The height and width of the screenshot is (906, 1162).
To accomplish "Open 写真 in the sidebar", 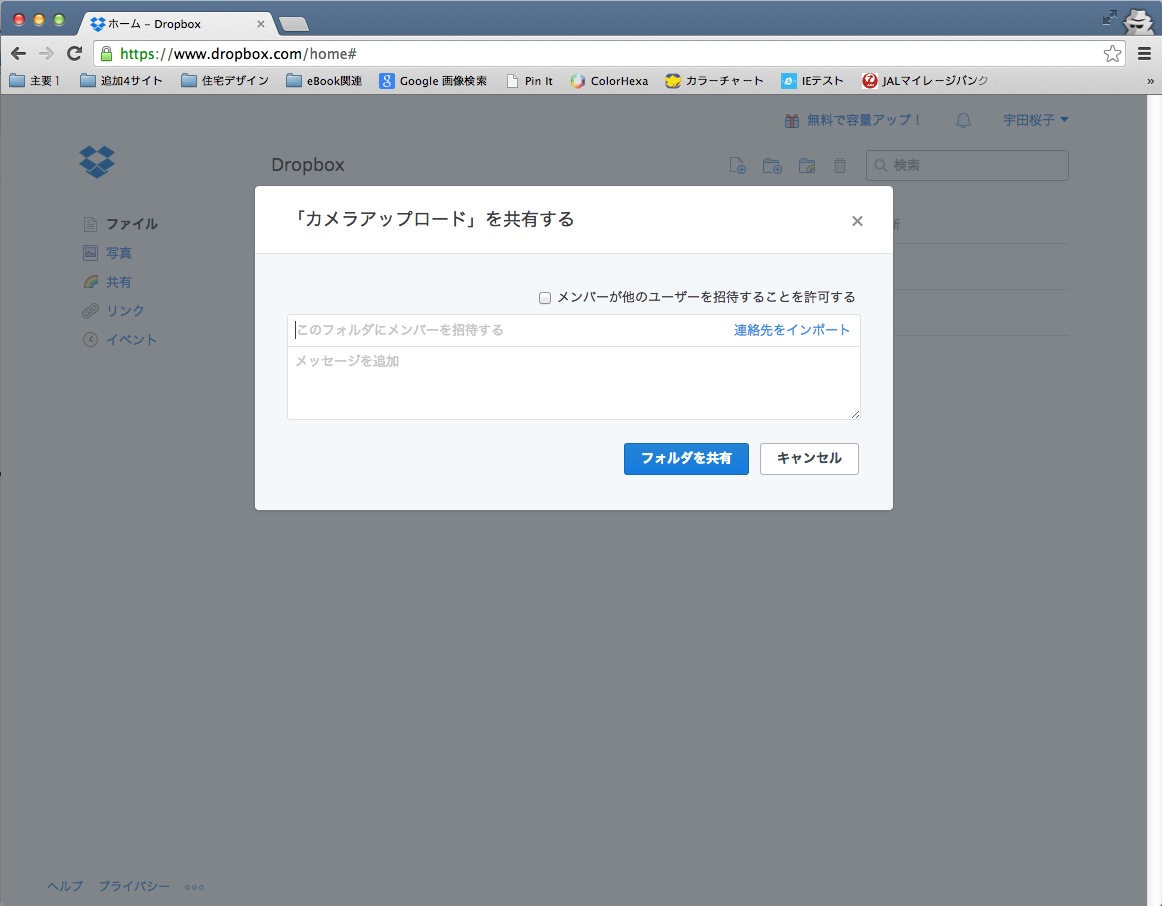I will point(119,253).
